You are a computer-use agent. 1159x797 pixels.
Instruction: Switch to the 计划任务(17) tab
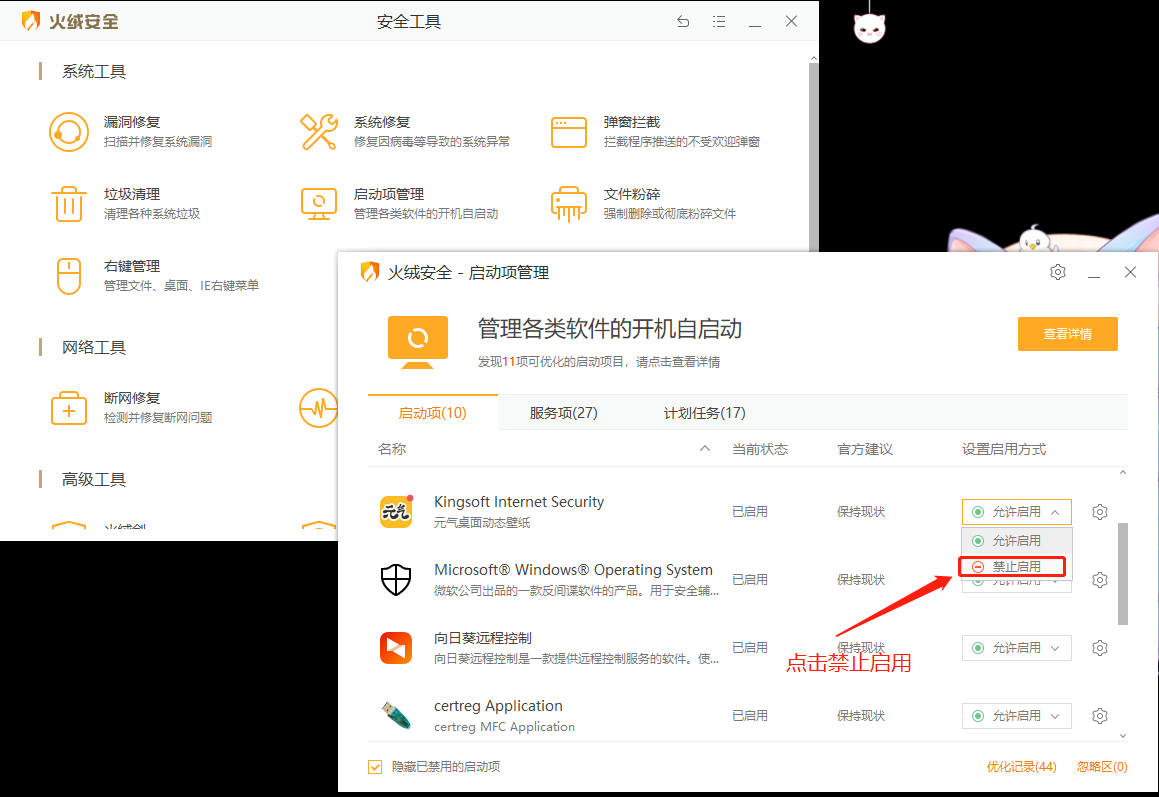click(x=704, y=413)
